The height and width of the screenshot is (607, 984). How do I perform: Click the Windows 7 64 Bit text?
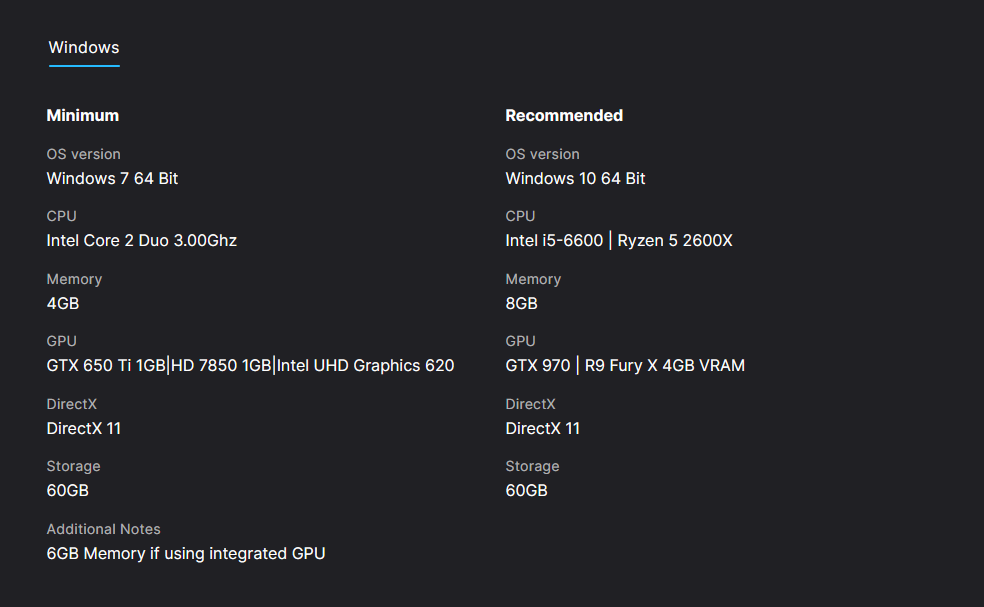tap(112, 179)
